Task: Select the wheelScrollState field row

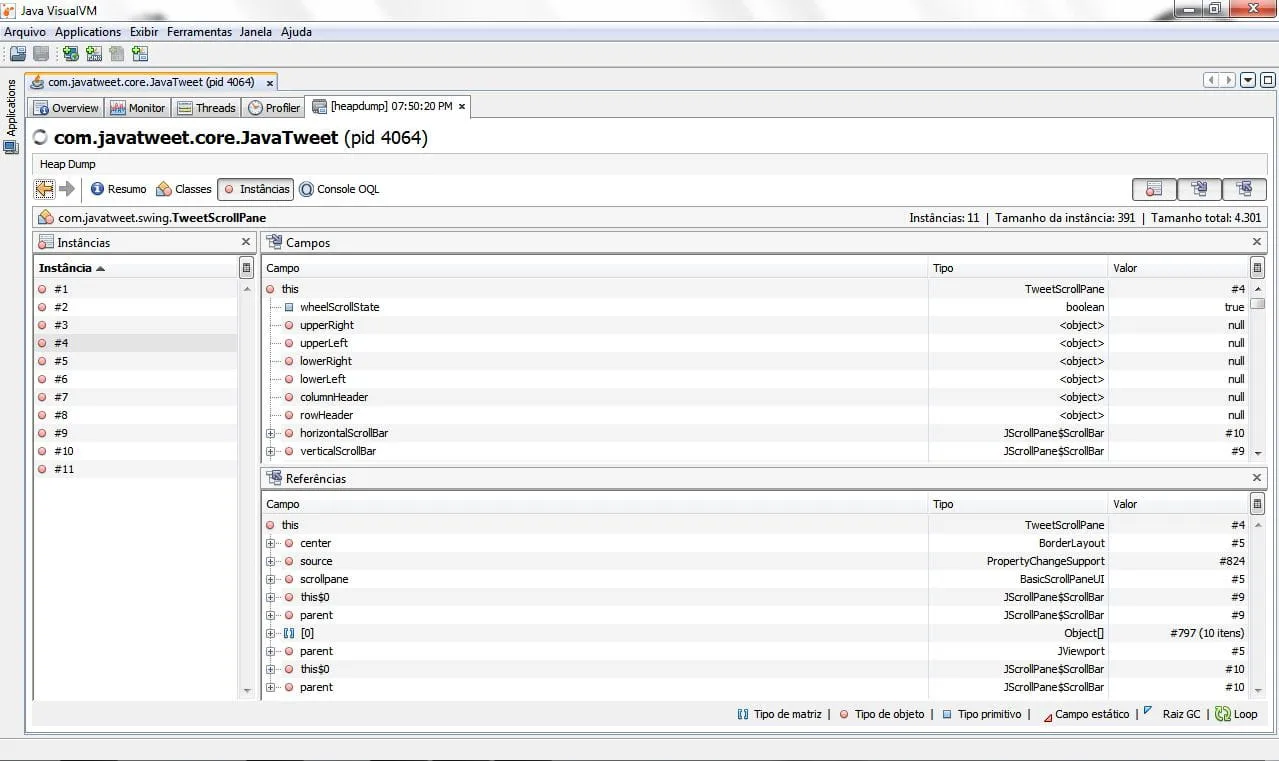Action: click(756, 307)
